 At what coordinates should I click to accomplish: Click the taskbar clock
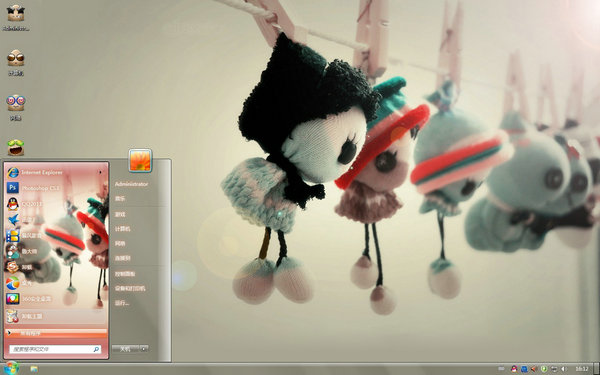pos(582,369)
